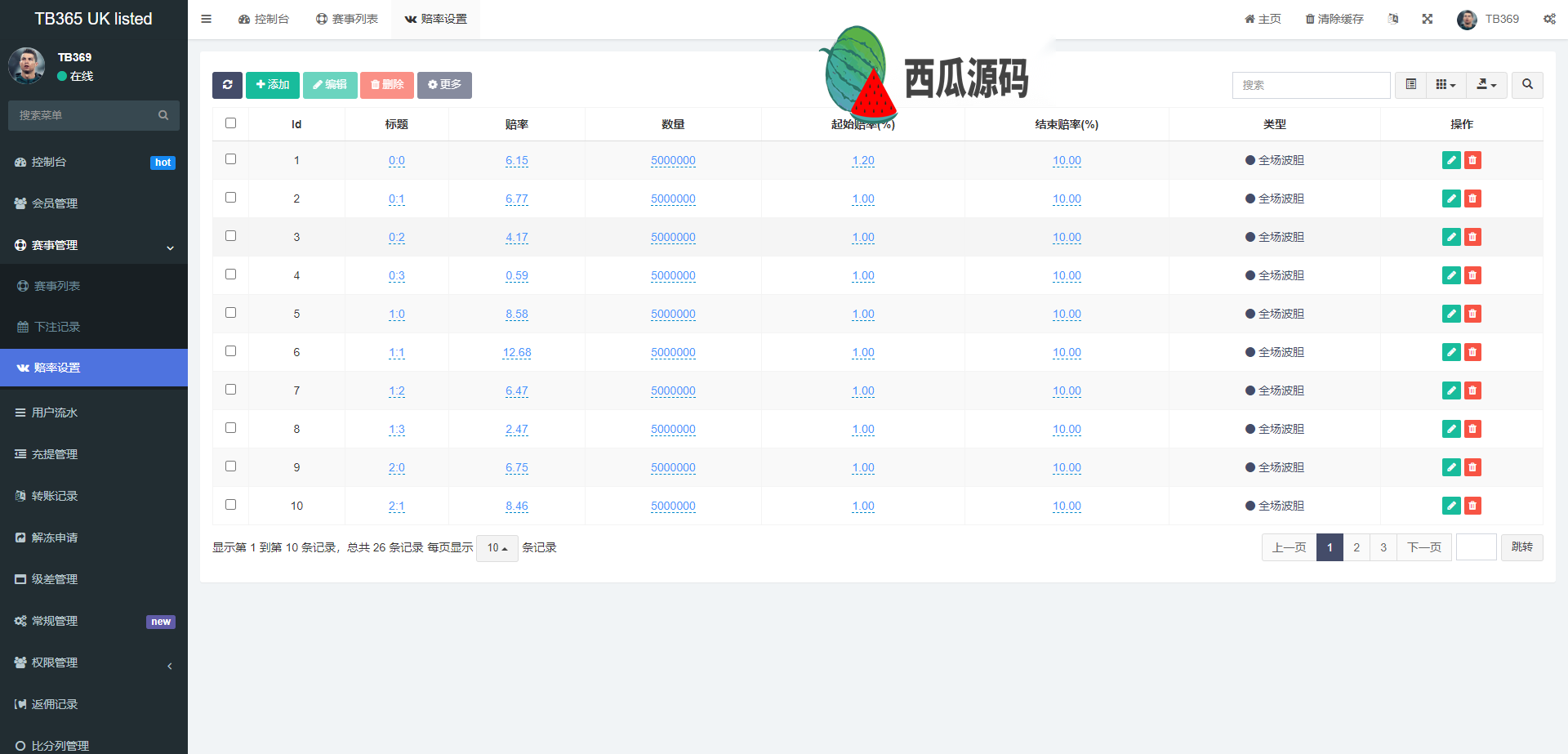Viewport: 1568px width, 754px height.
Task: Toggle the table/card view icon
Action: [1410, 85]
